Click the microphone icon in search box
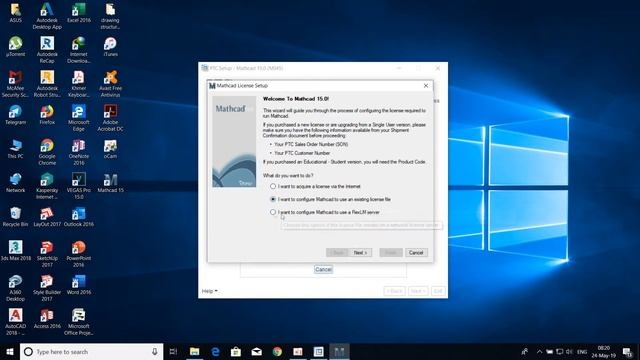Screen dimensions: 640x360 155,351
